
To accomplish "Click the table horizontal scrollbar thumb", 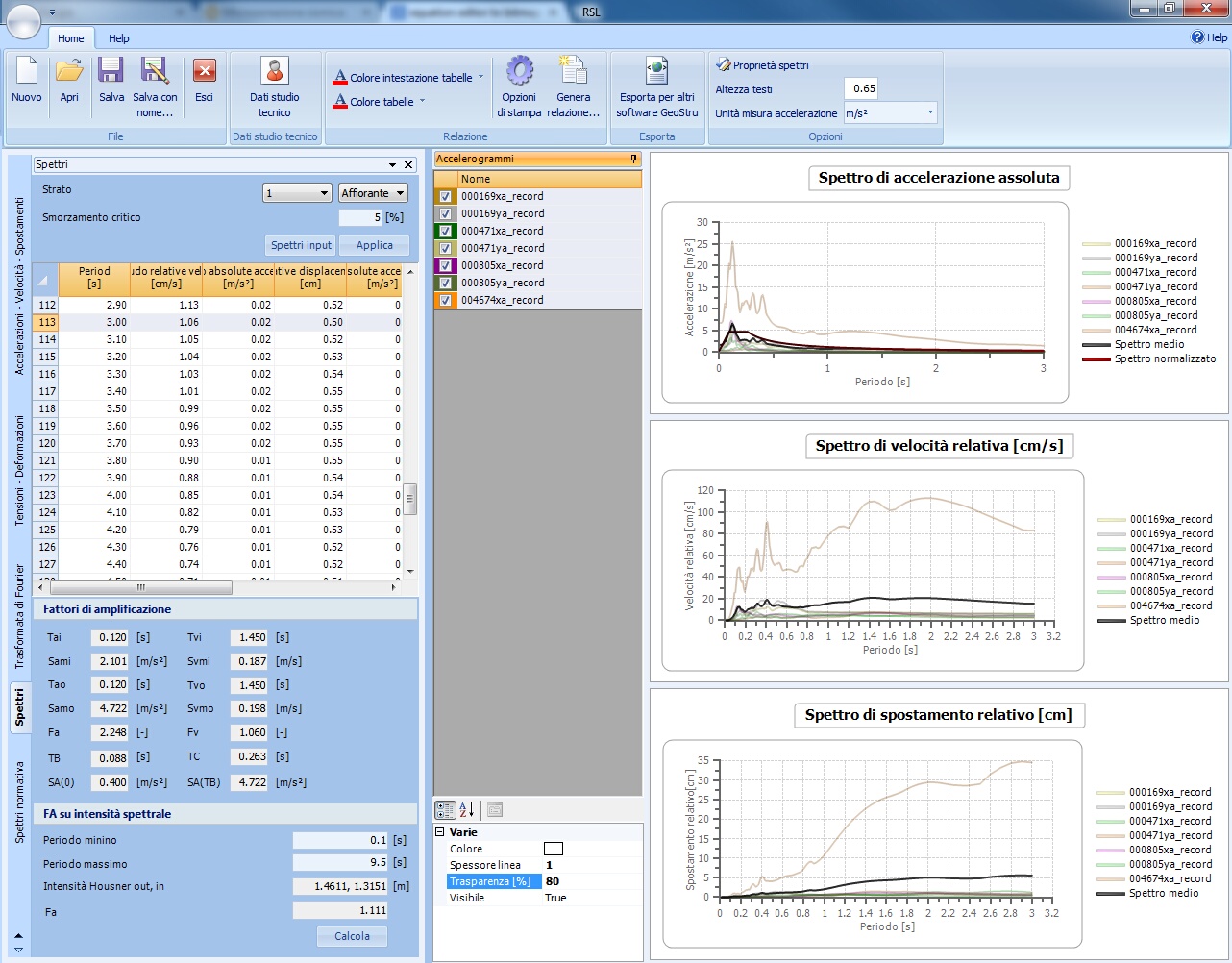I will 140,587.
